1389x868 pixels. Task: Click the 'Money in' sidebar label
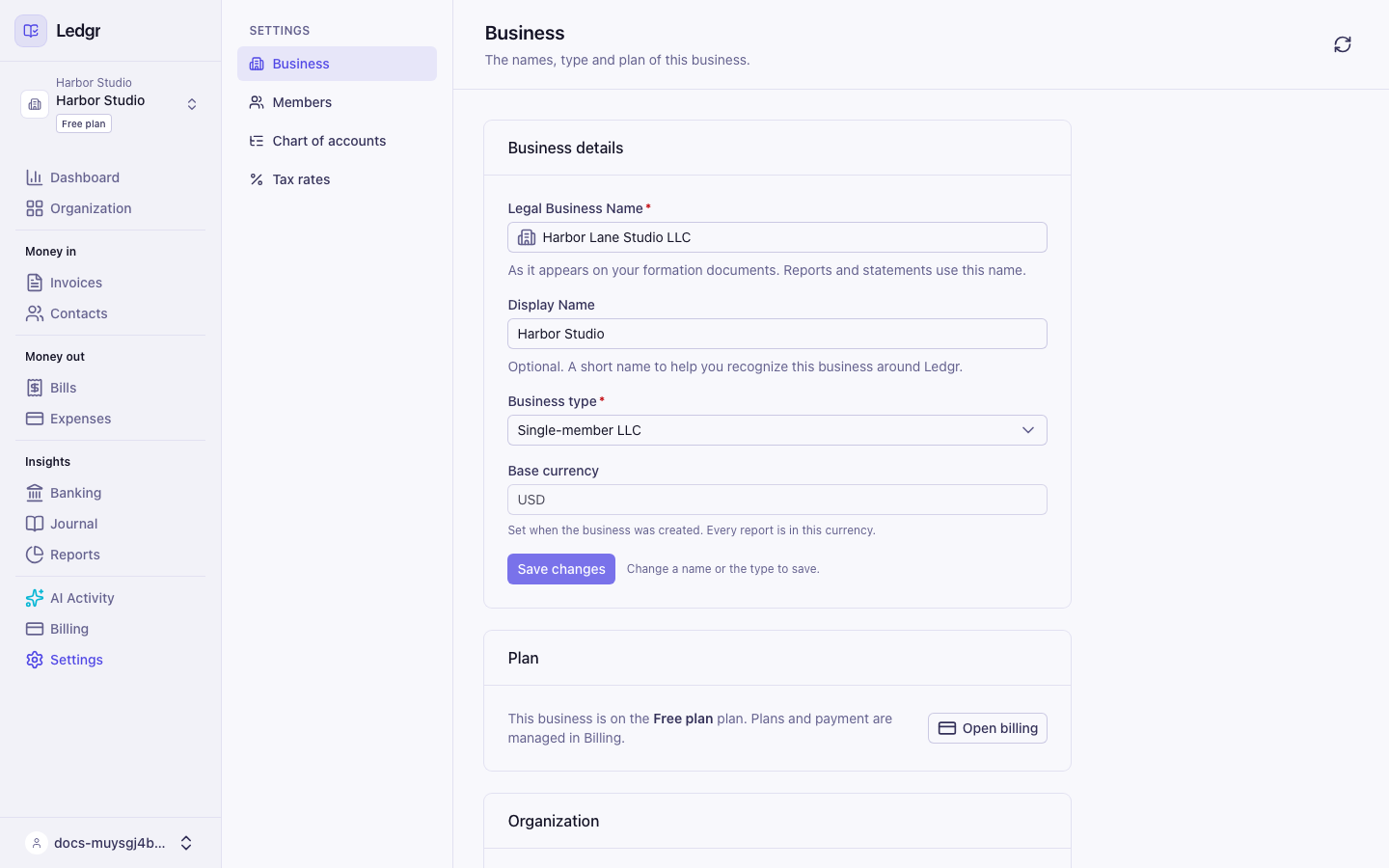50,252
